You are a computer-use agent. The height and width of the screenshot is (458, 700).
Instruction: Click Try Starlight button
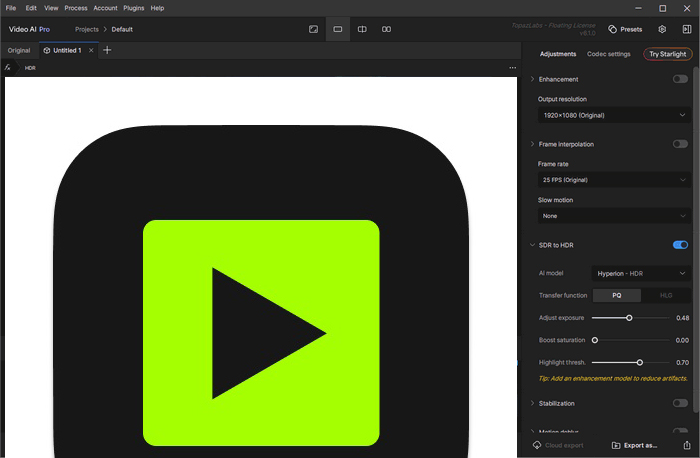point(667,54)
